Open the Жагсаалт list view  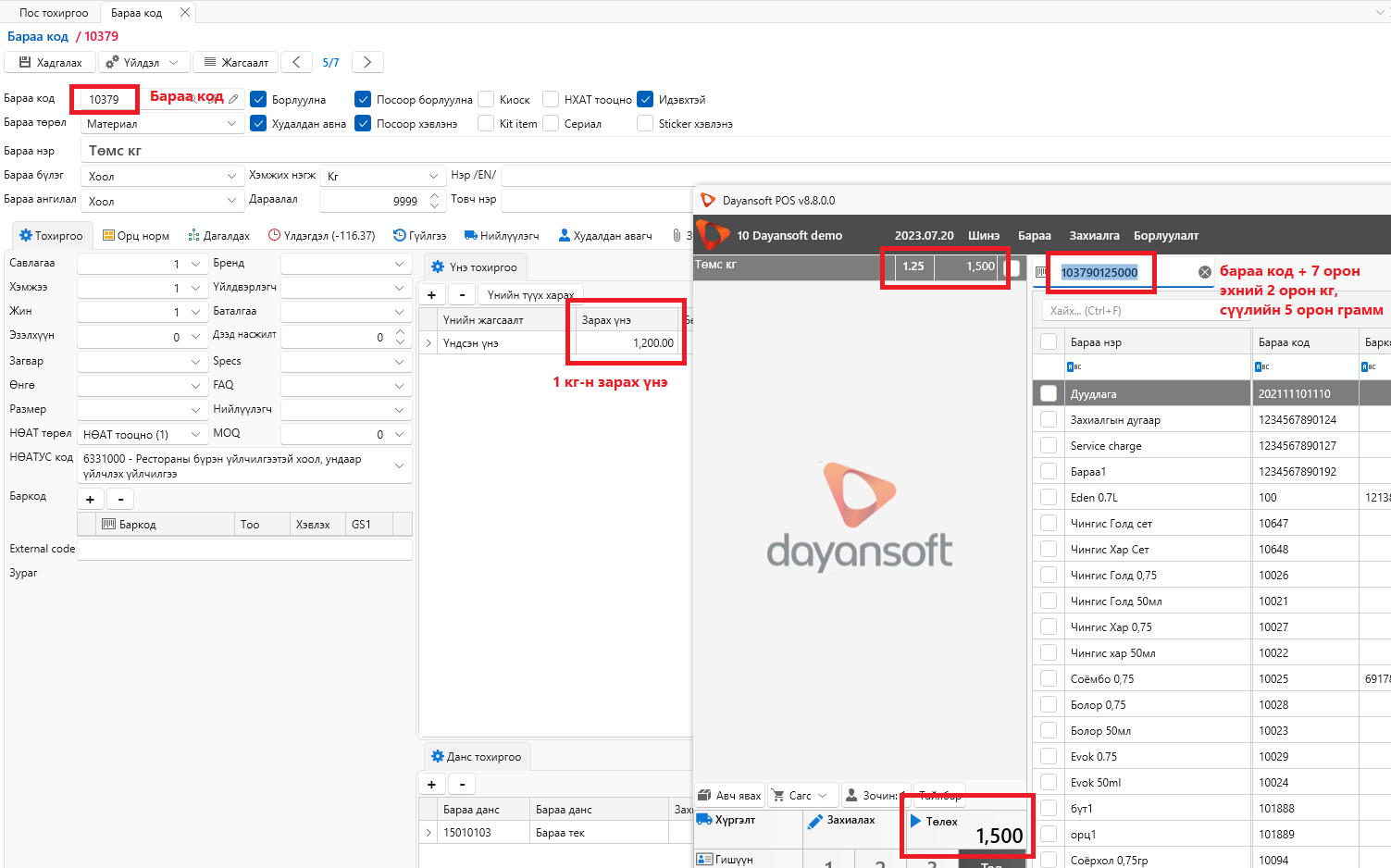236,62
